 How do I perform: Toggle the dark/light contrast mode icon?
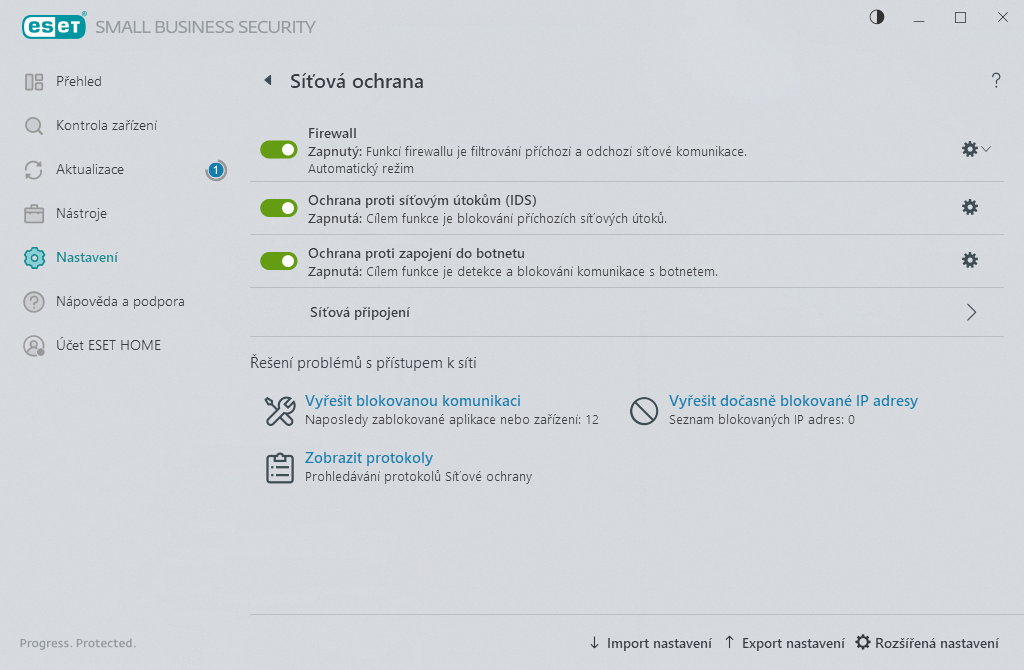877,18
